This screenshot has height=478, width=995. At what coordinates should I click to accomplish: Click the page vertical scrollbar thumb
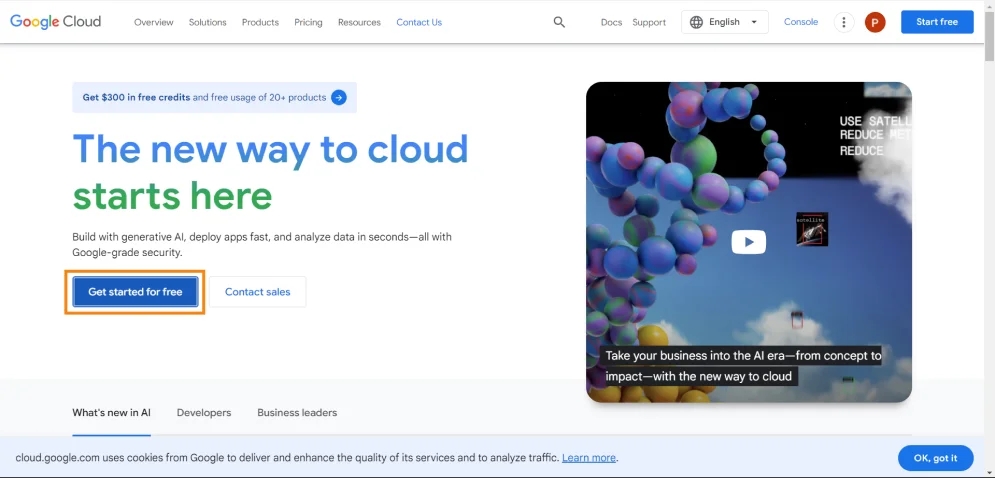point(989,36)
